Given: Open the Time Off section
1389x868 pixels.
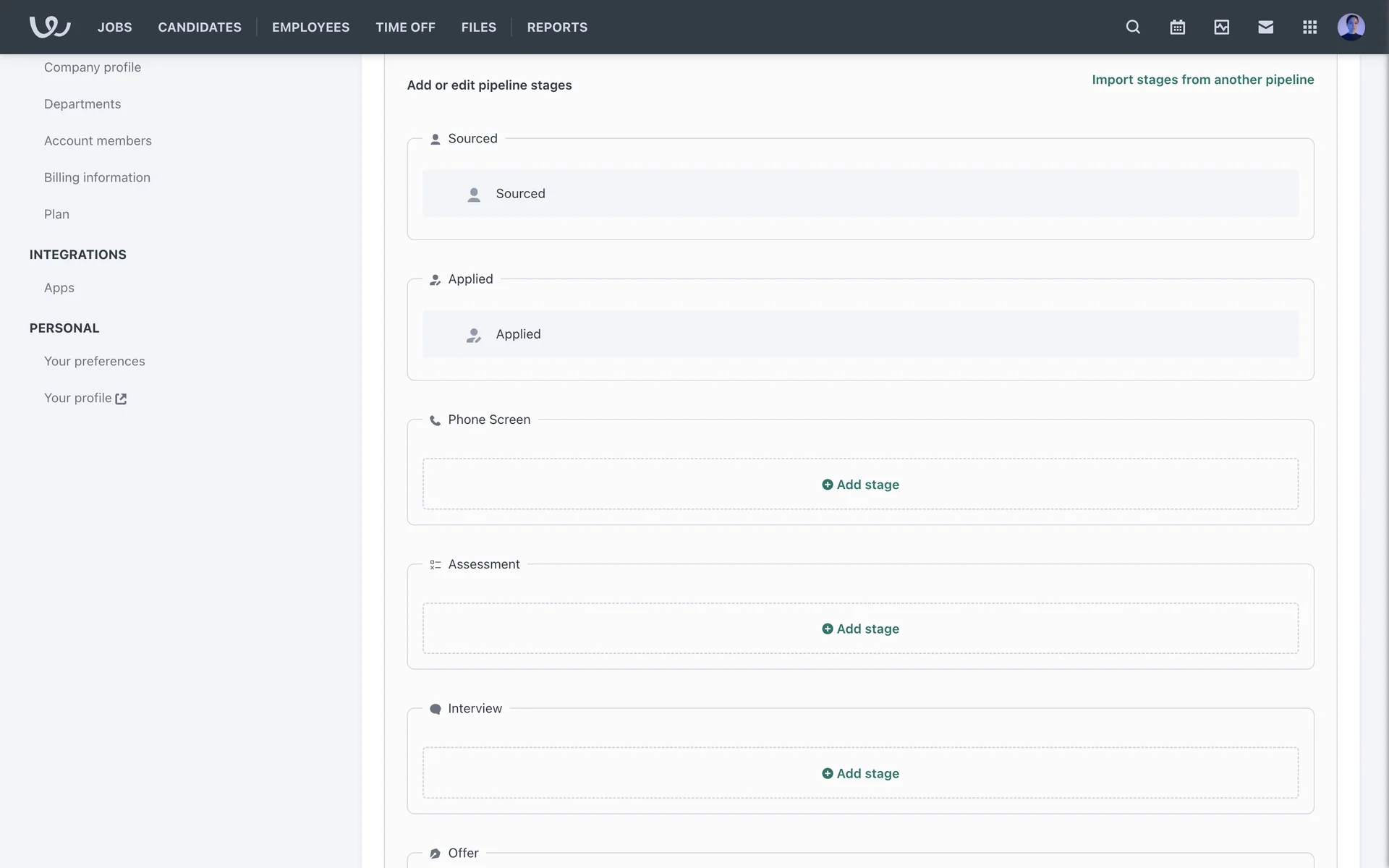Looking at the screenshot, I should tap(405, 27).
